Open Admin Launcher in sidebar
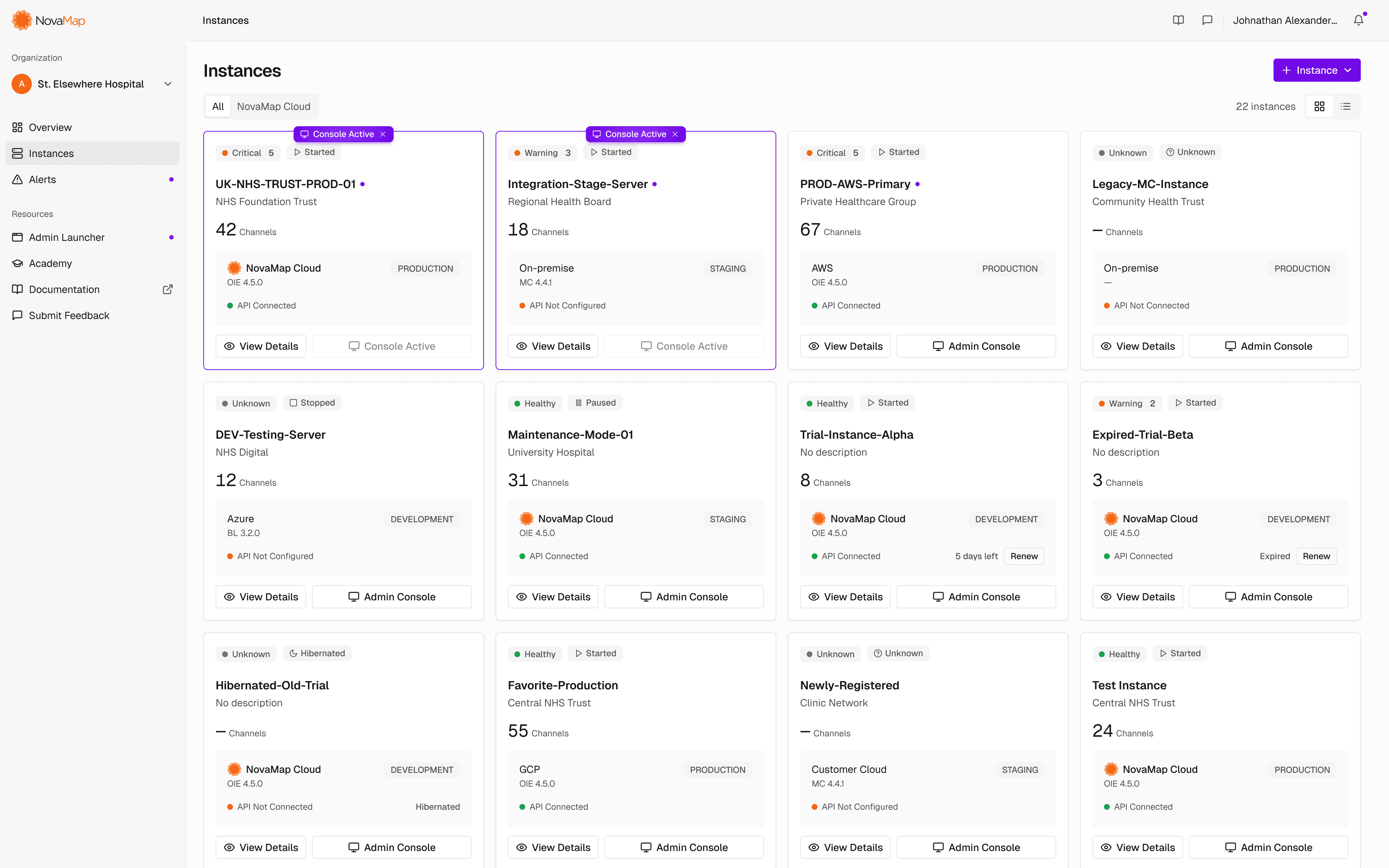 click(92, 237)
